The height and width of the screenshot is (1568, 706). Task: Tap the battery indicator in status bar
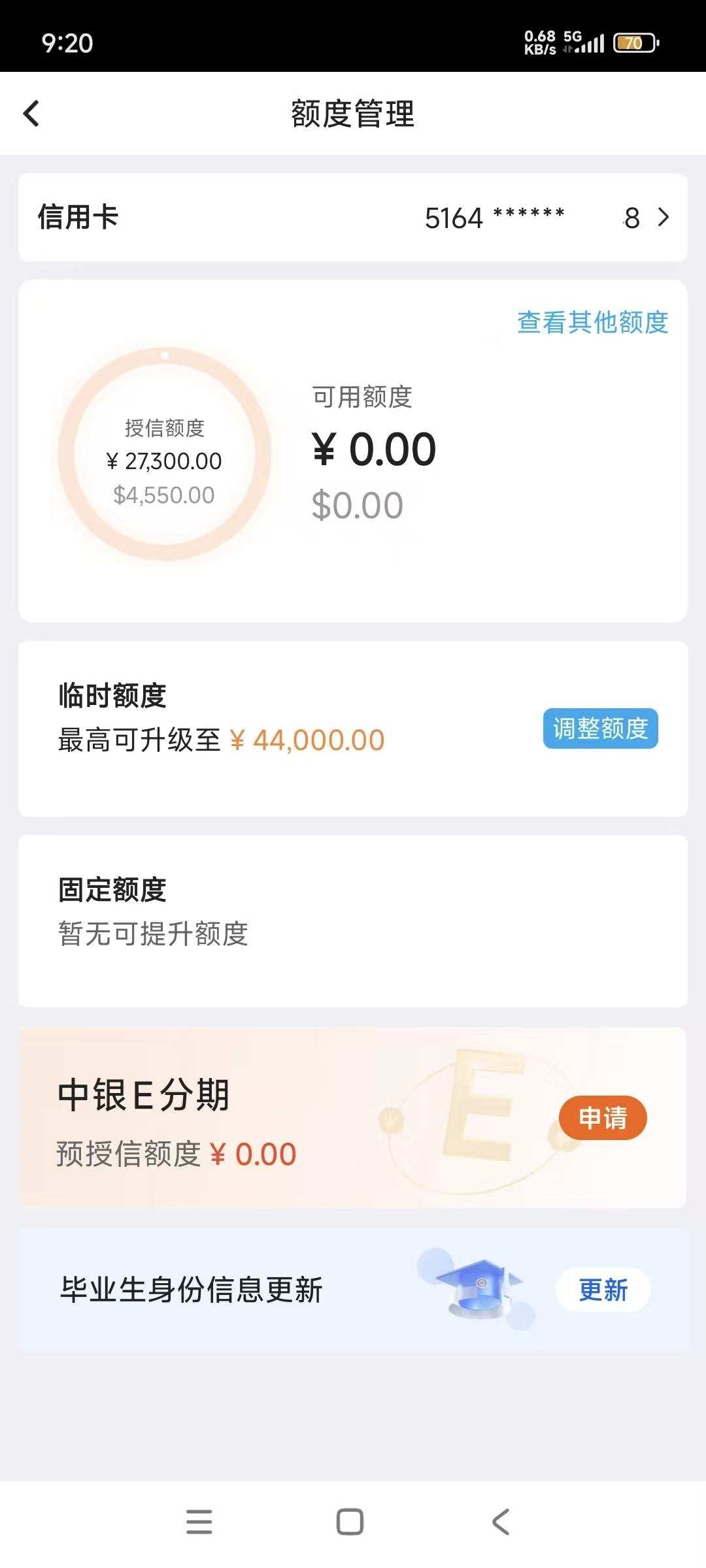click(x=636, y=43)
